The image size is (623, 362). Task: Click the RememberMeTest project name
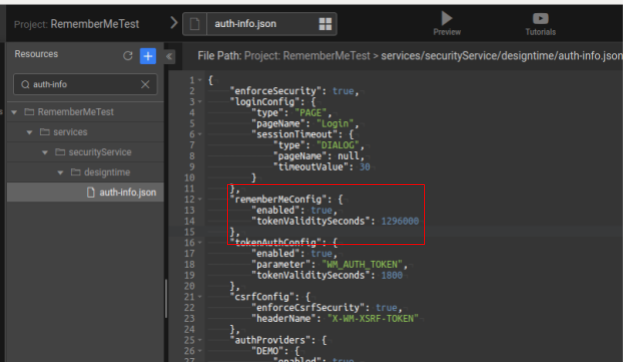pyautogui.click(x=95, y=24)
